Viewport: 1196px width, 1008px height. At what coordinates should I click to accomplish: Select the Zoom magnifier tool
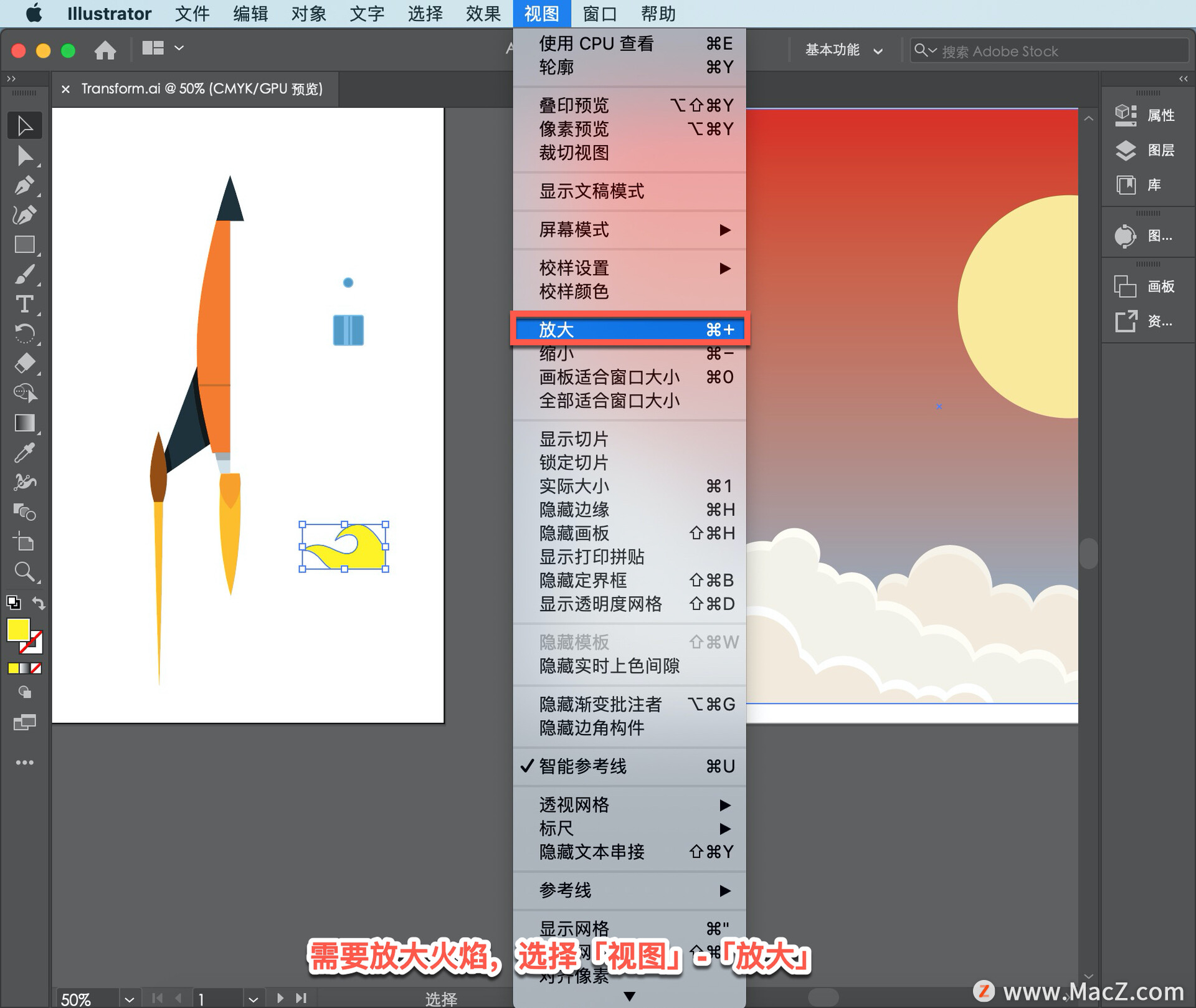(x=25, y=571)
